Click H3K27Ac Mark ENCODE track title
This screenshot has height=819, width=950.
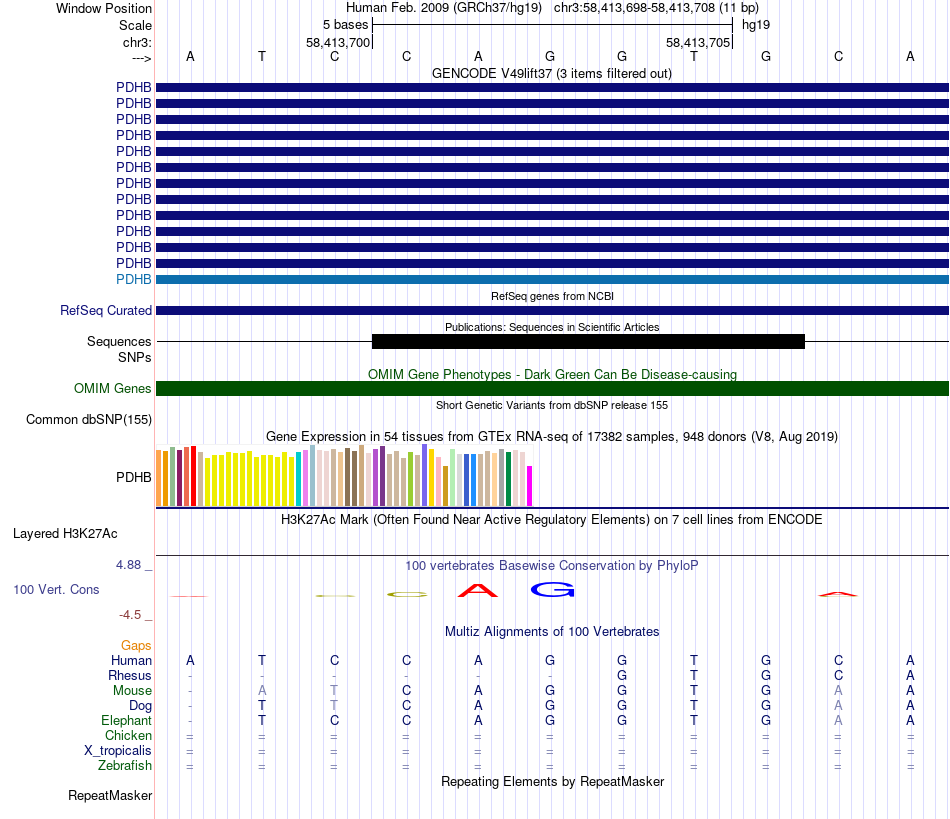click(551, 519)
